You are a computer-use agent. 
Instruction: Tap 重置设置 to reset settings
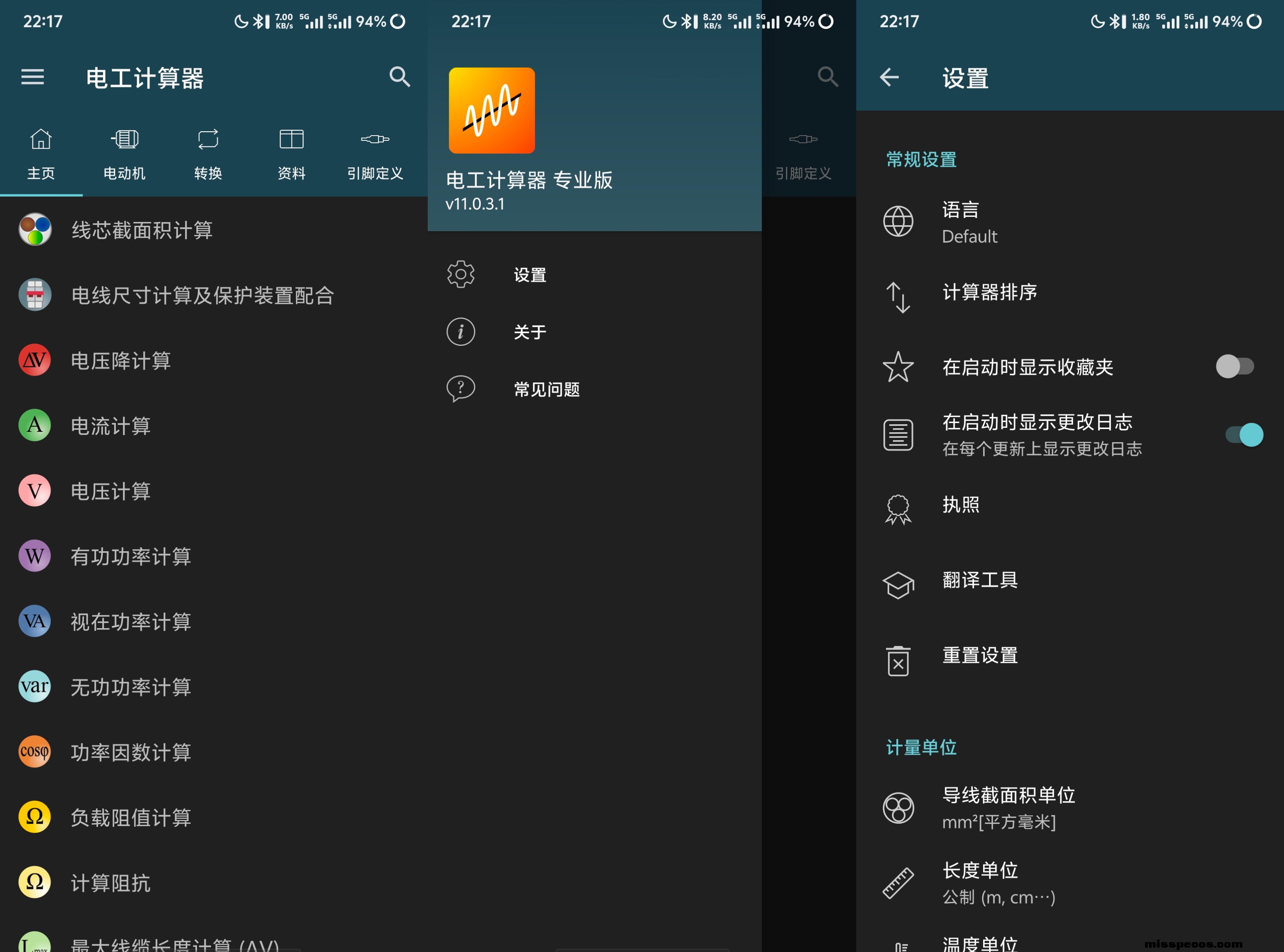point(979,656)
